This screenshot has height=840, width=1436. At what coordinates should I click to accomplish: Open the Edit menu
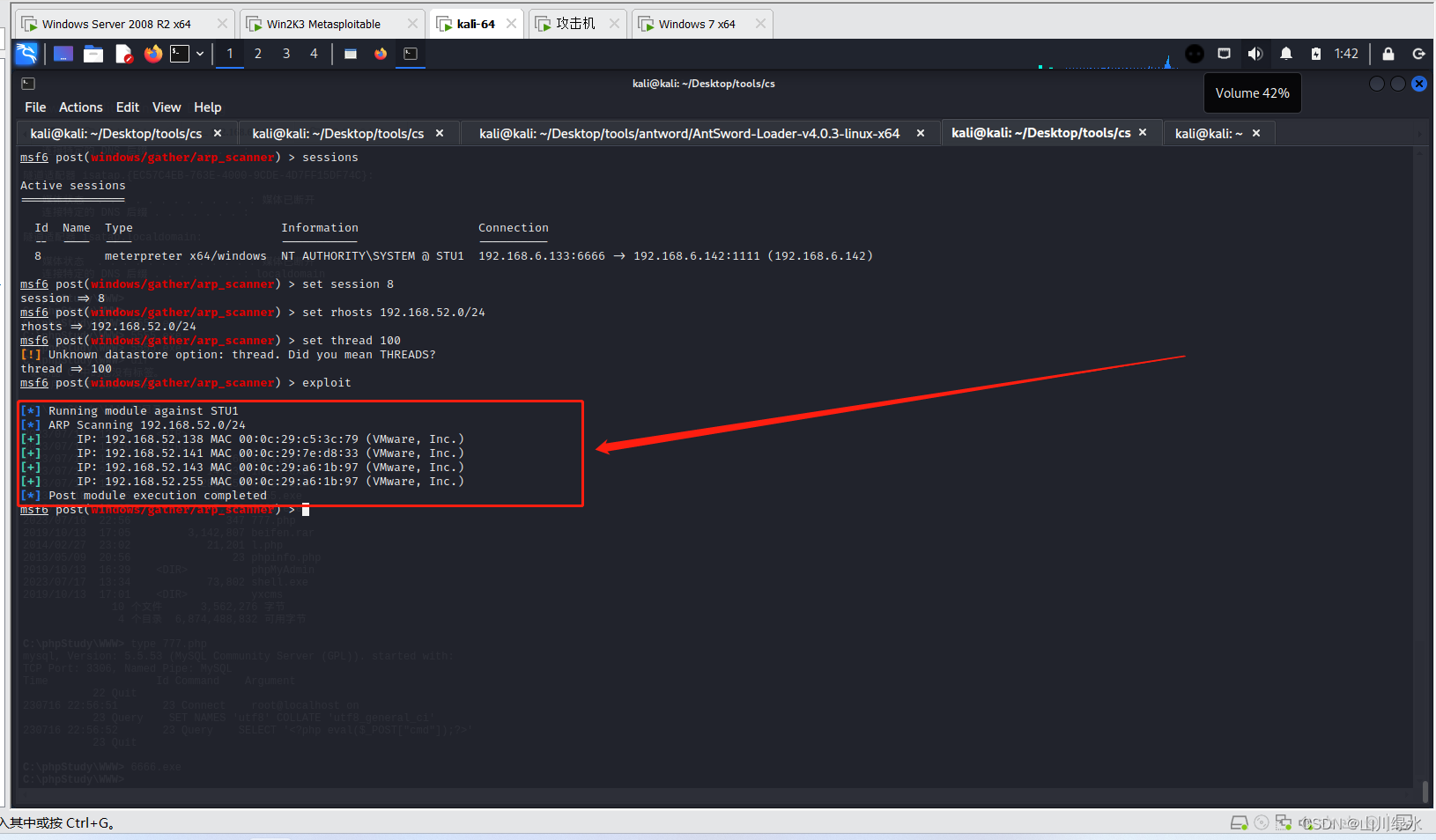[128, 107]
